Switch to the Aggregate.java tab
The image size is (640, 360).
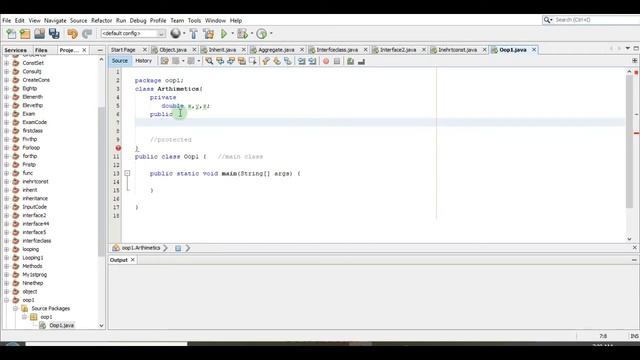click(276, 50)
